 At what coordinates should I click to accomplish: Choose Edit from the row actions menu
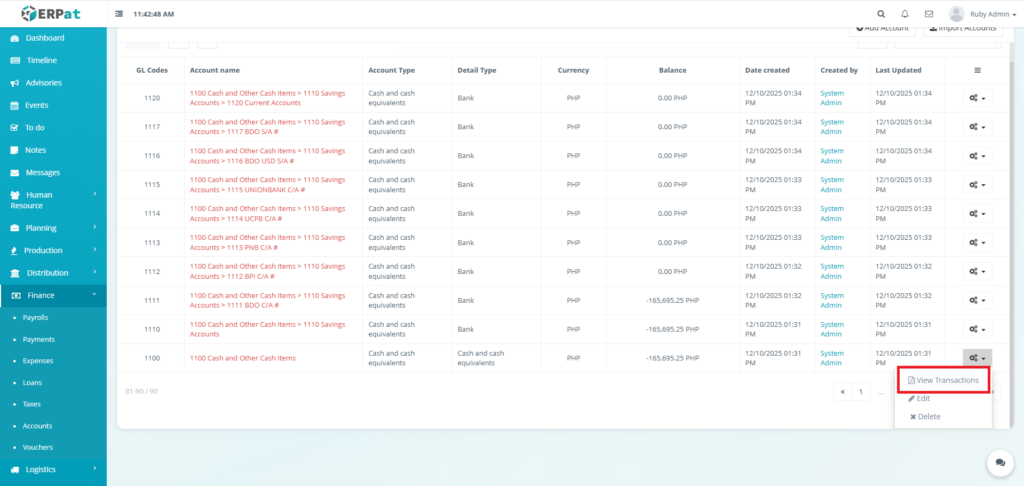[x=919, y=398]
